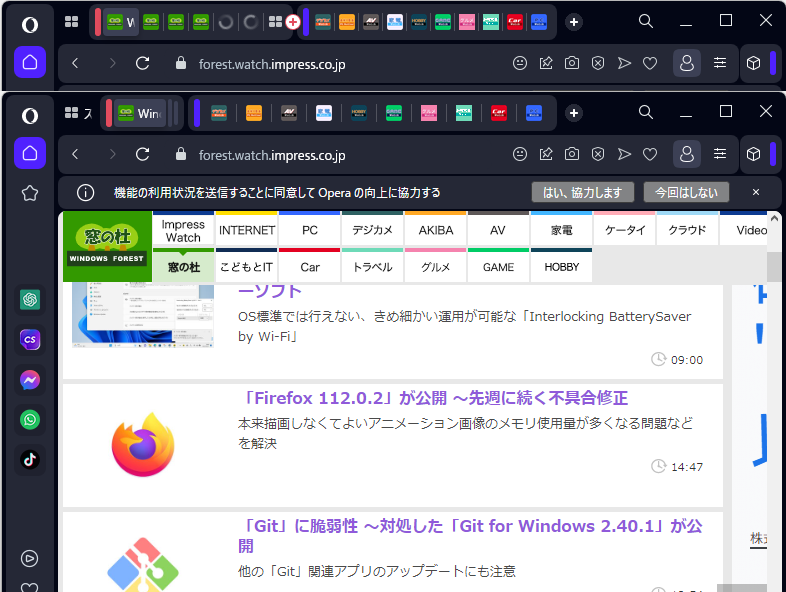Open a new tab in the front window
The width and height of the screenshot is (786, 592).
[x=574, y=113]
